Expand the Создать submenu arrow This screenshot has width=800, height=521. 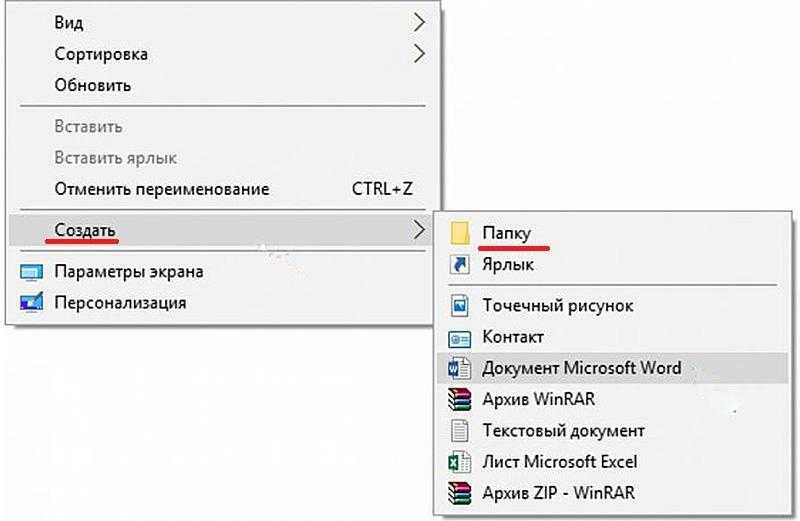point(419,230)
